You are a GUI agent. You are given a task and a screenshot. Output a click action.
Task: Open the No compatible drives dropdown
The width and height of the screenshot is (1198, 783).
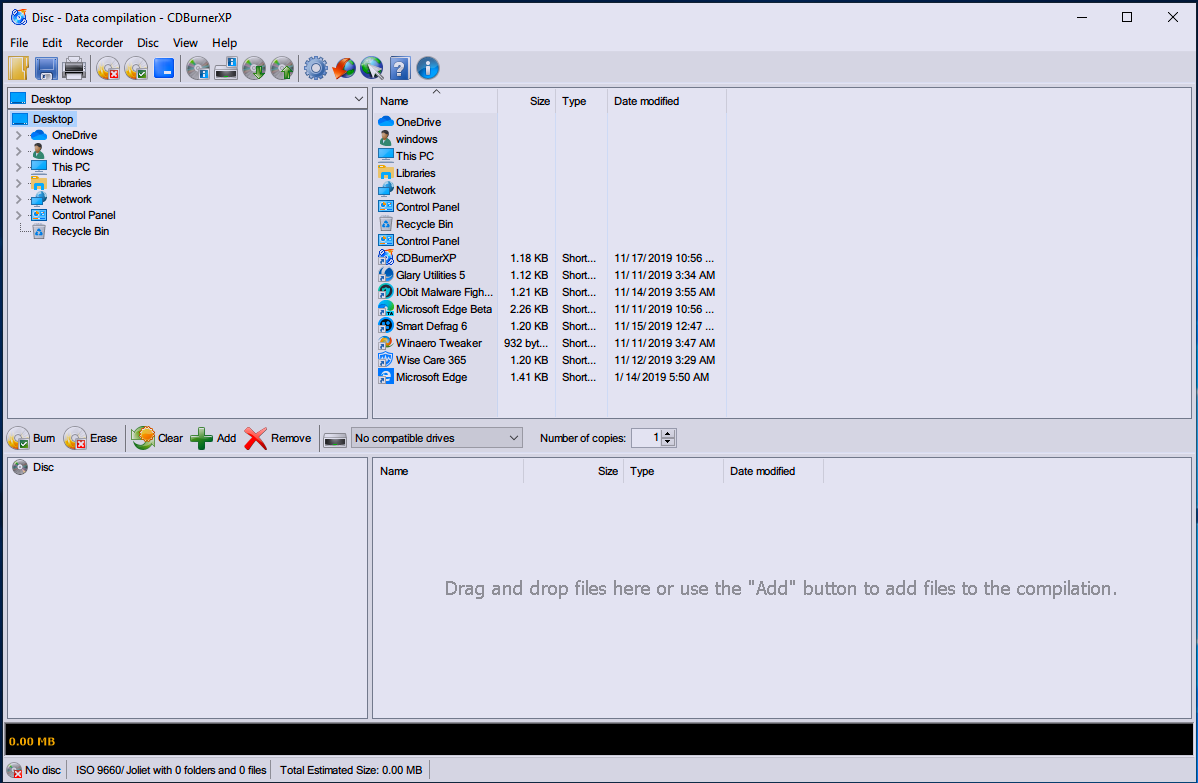514,438
